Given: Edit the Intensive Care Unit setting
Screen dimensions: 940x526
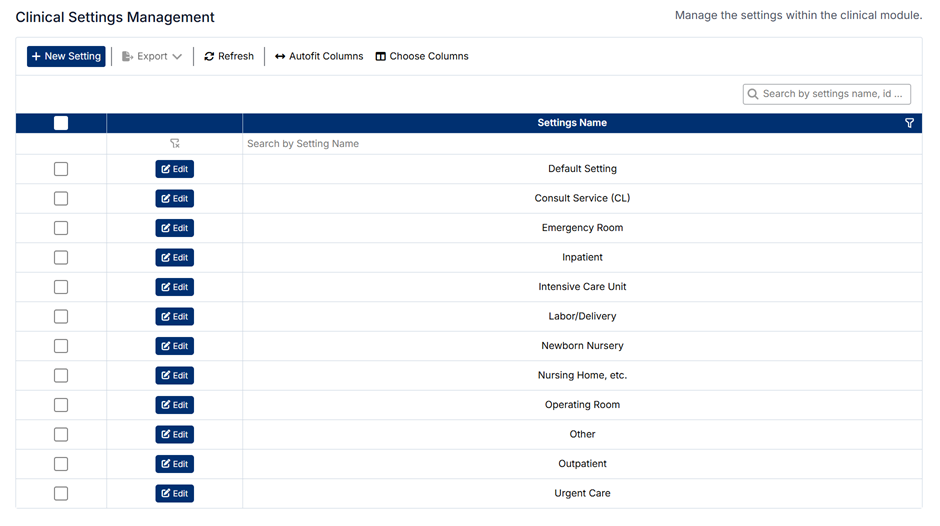Looking at the screenshot, I should coord(174,288).
